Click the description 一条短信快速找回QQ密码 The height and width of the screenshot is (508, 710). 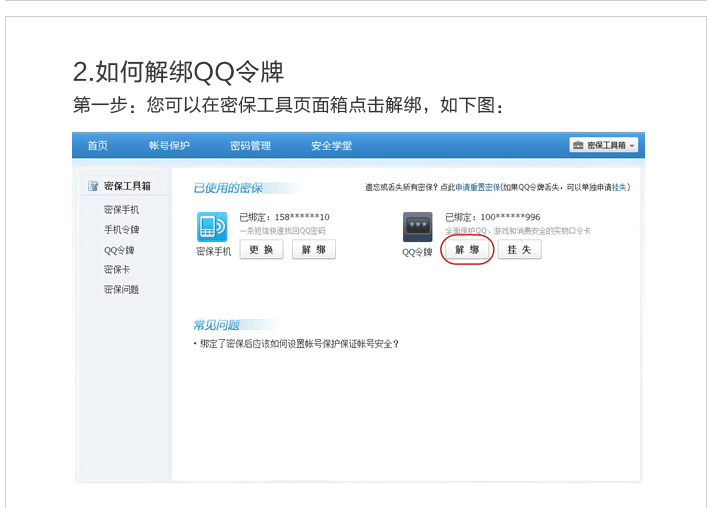pos(282,231)
